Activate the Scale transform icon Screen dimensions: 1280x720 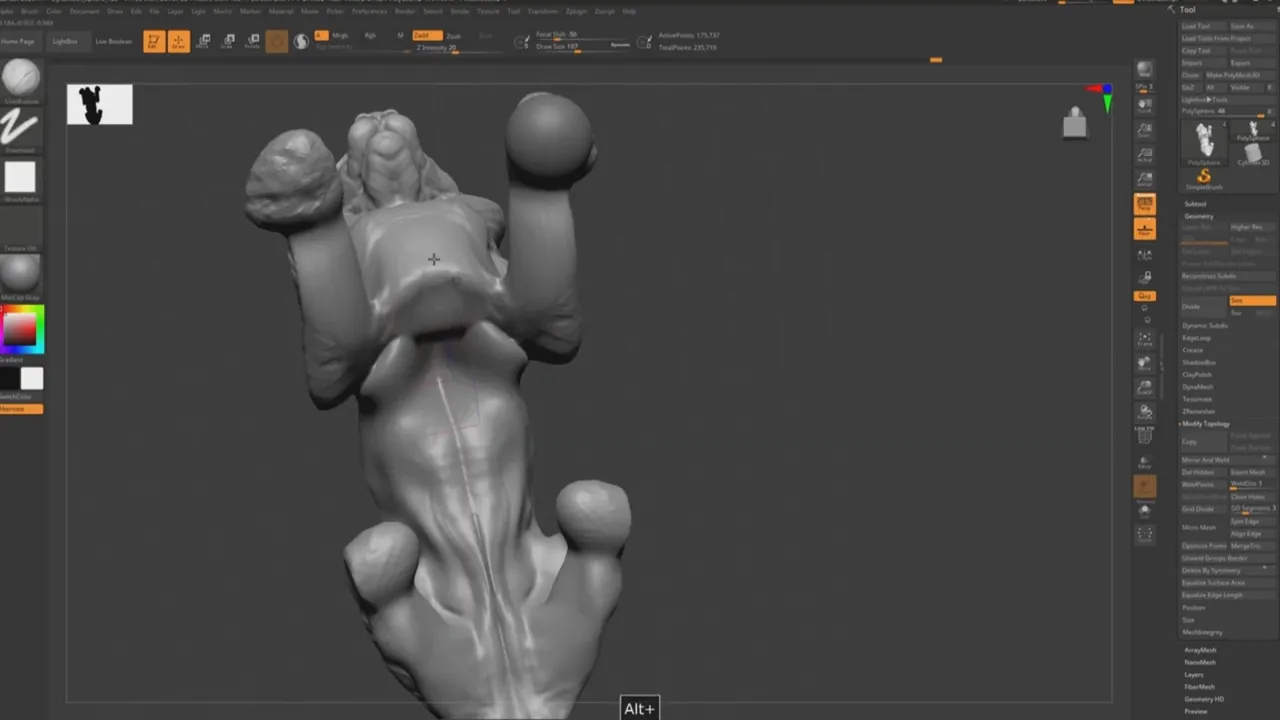pos(228,42)
